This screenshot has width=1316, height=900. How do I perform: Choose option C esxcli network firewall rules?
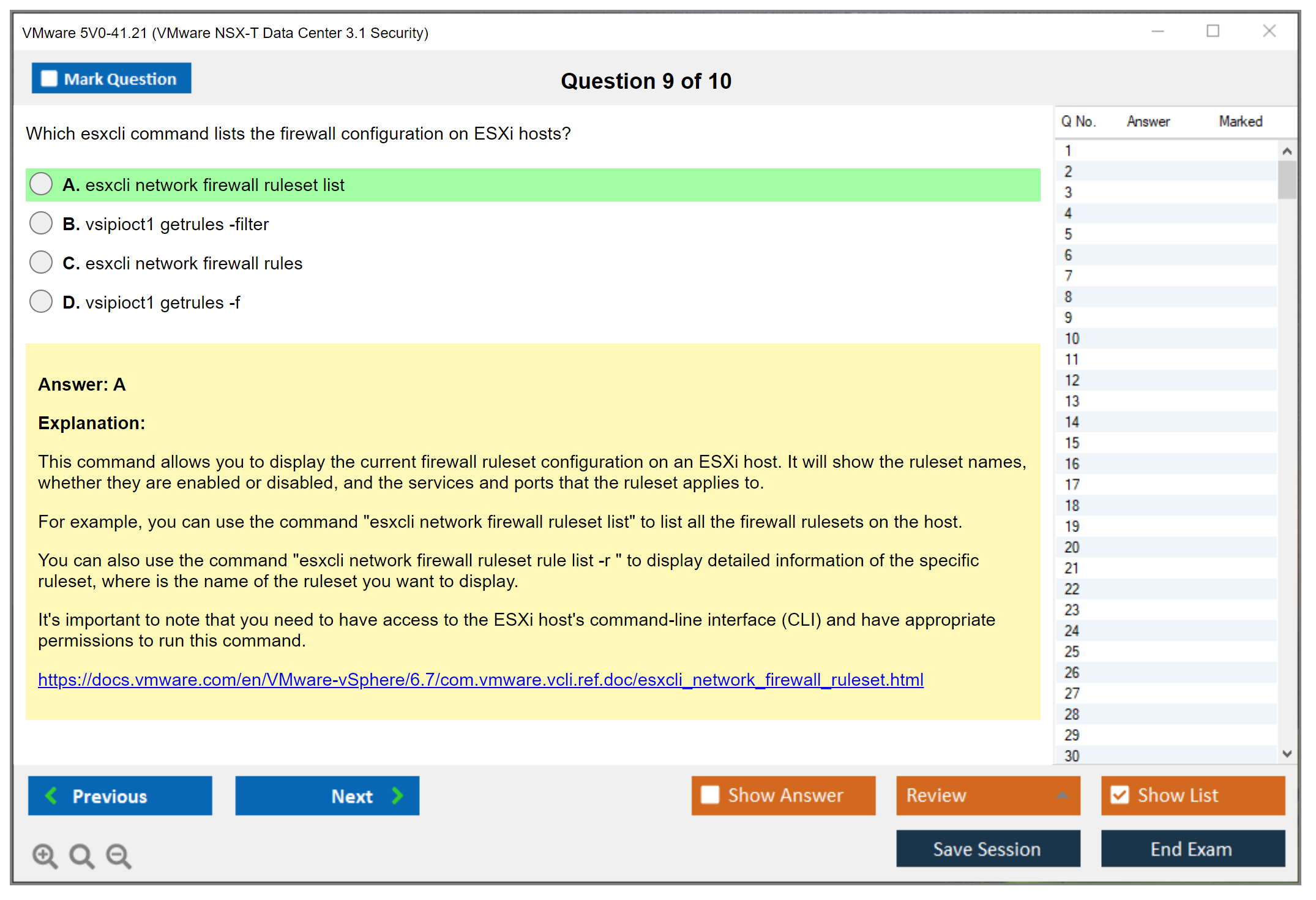pyautogui.click(x=41, y=263)
